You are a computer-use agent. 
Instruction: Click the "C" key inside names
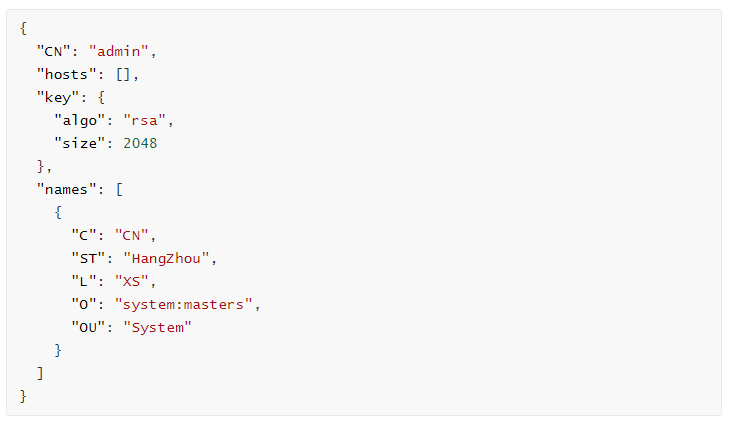click(84, 236)
